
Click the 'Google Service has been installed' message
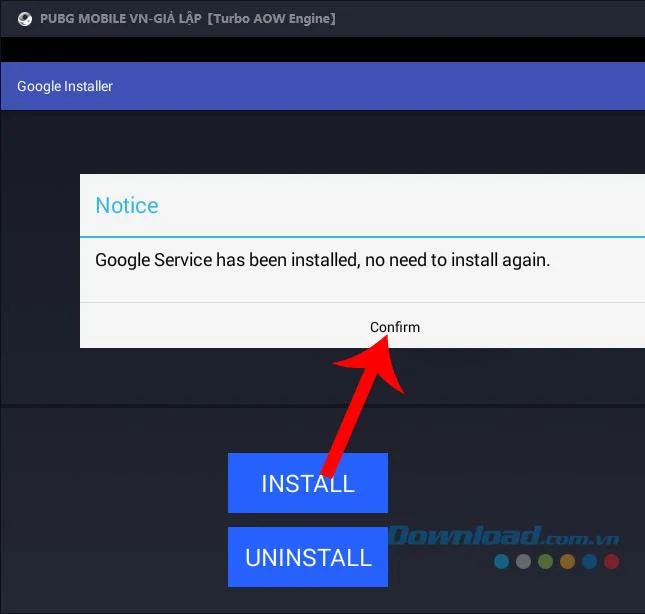point(322,260)
